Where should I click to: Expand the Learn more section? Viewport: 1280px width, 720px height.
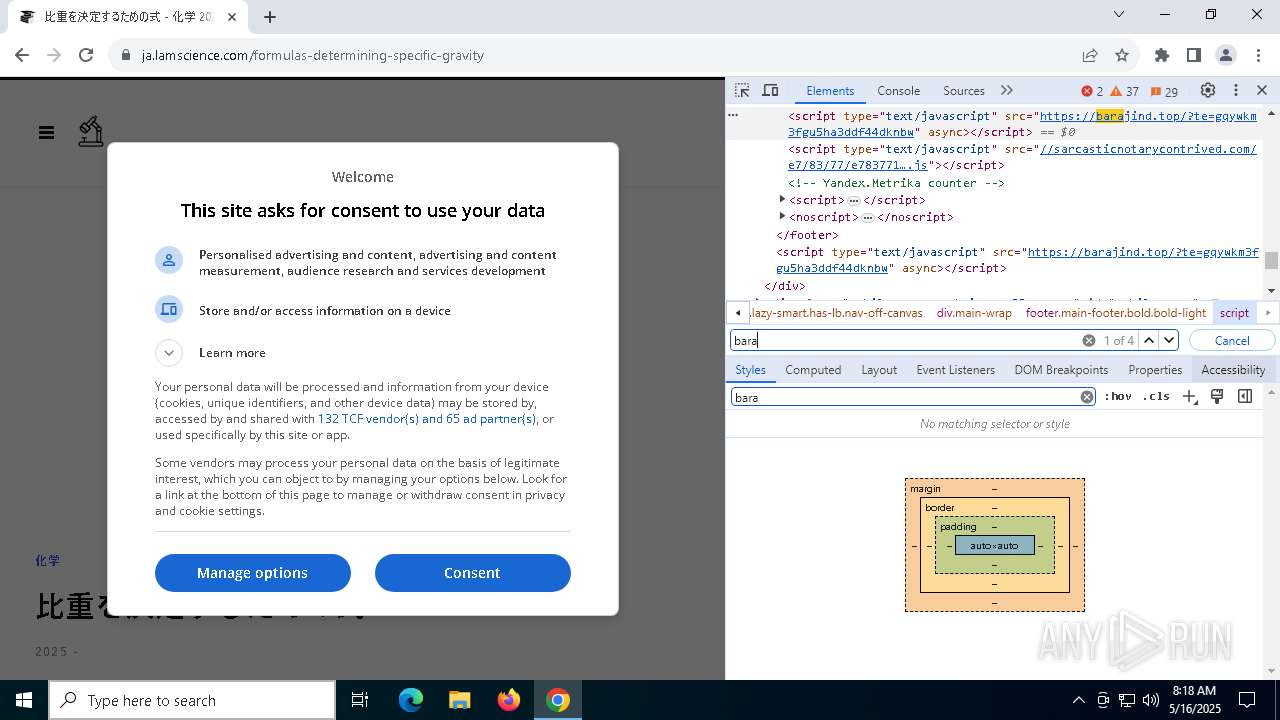coord(169,352)
